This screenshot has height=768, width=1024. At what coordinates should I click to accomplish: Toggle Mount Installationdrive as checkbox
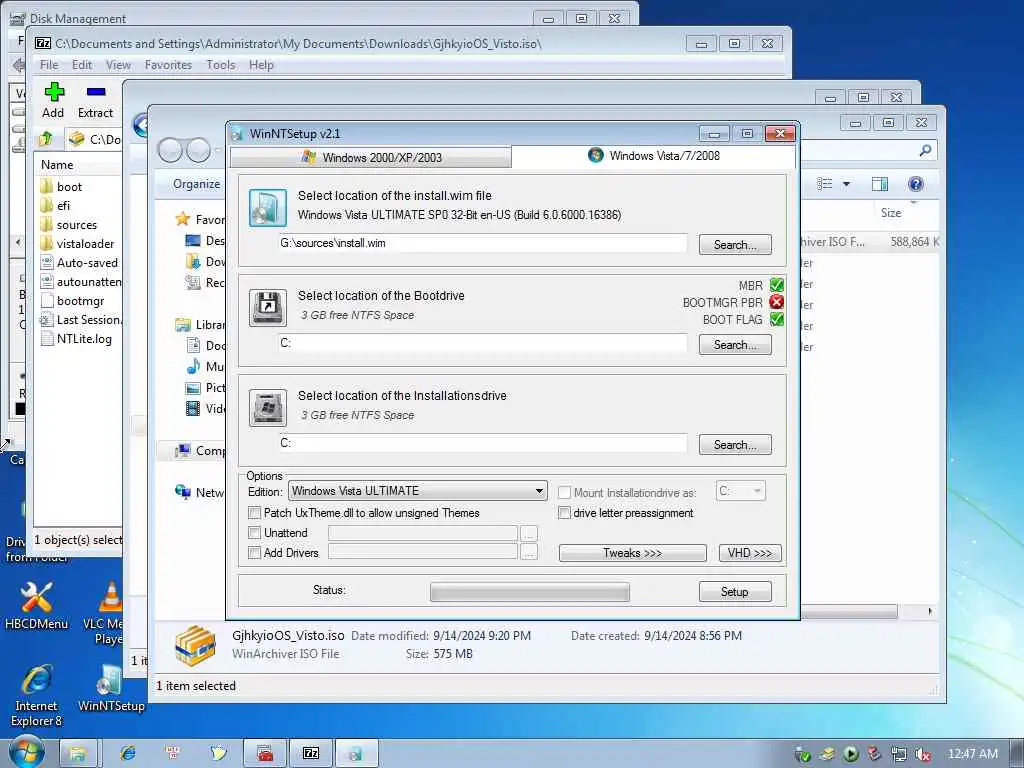[564, 492]
